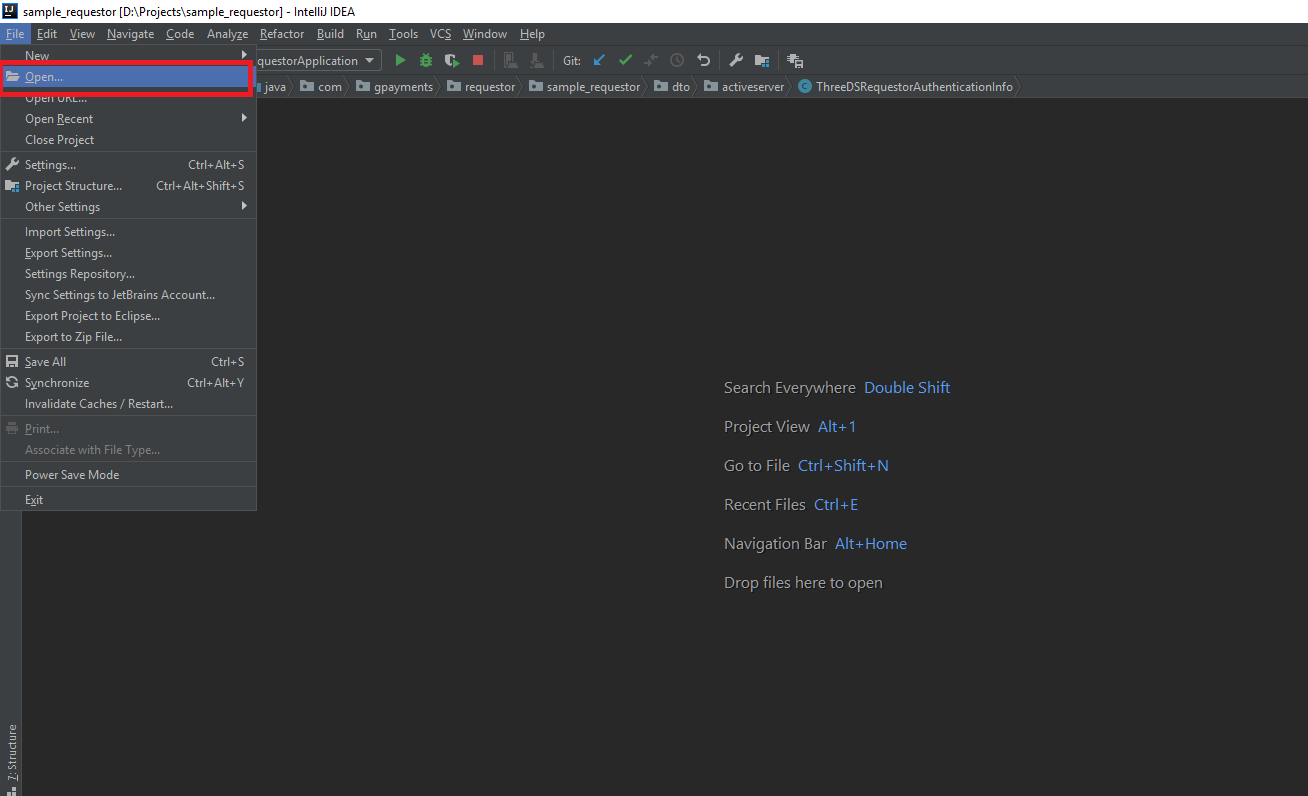Revert changes with the undo arrow icon
The height and width of the screenshot is (796, 1308).
(x=703, y=61)
